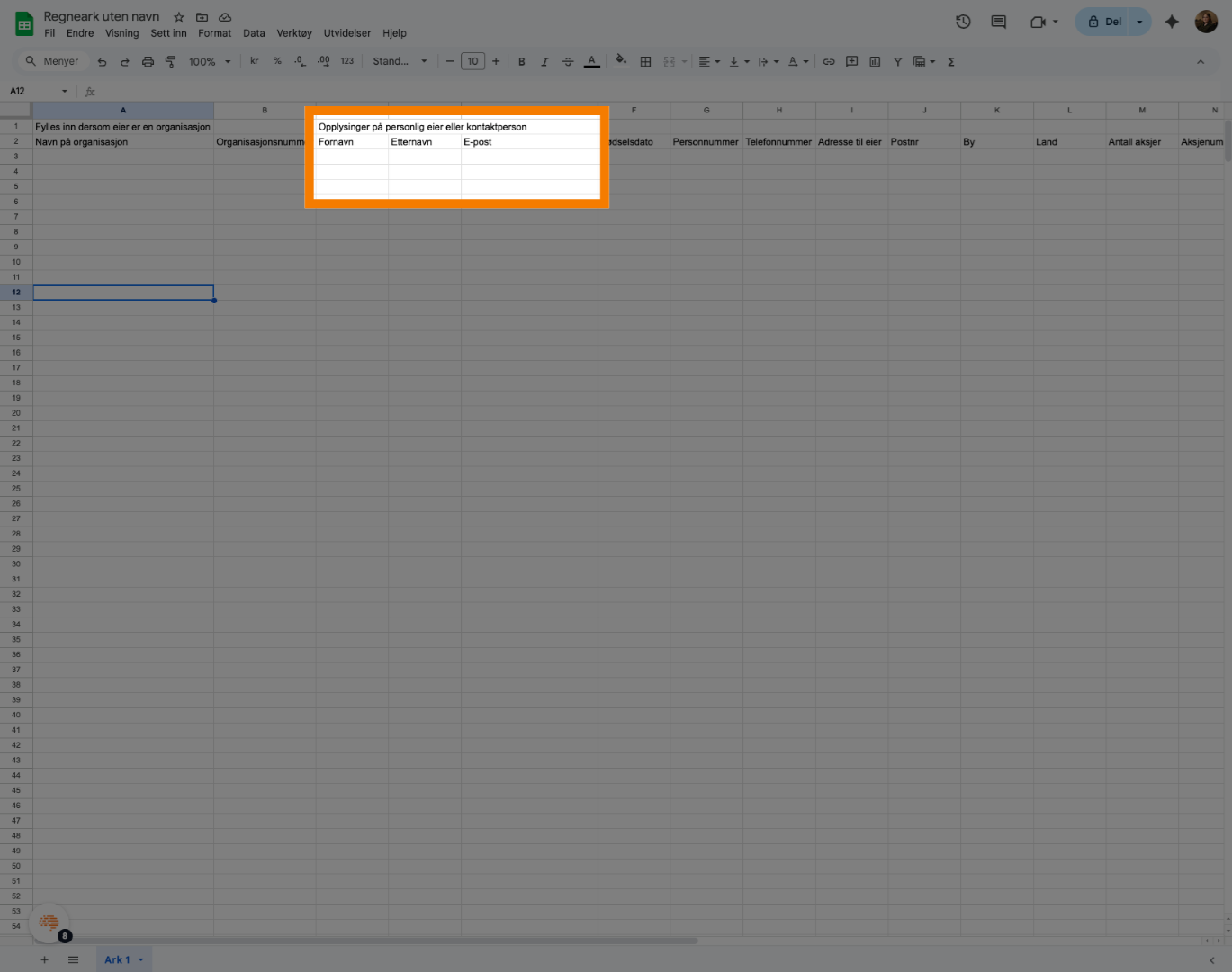
Task: Open the font dropdown showing Stand...
Action: pyautogui.click(x=400, y=61)
